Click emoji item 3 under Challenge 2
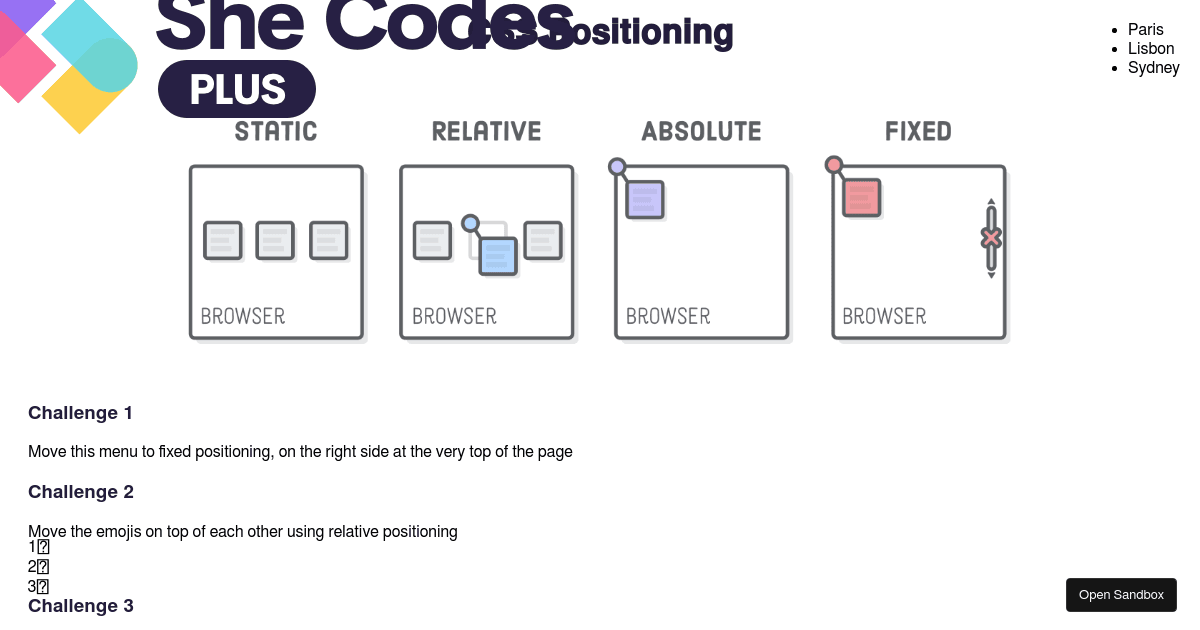 coord(36,586)
